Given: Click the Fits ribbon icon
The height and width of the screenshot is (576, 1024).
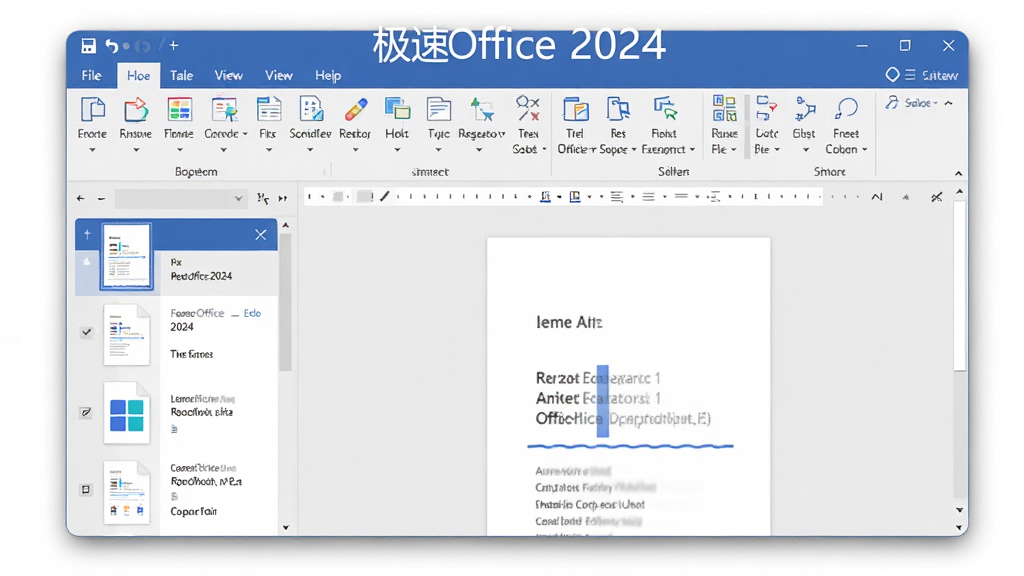Looking at the screenshot, I should coord(268,110).
